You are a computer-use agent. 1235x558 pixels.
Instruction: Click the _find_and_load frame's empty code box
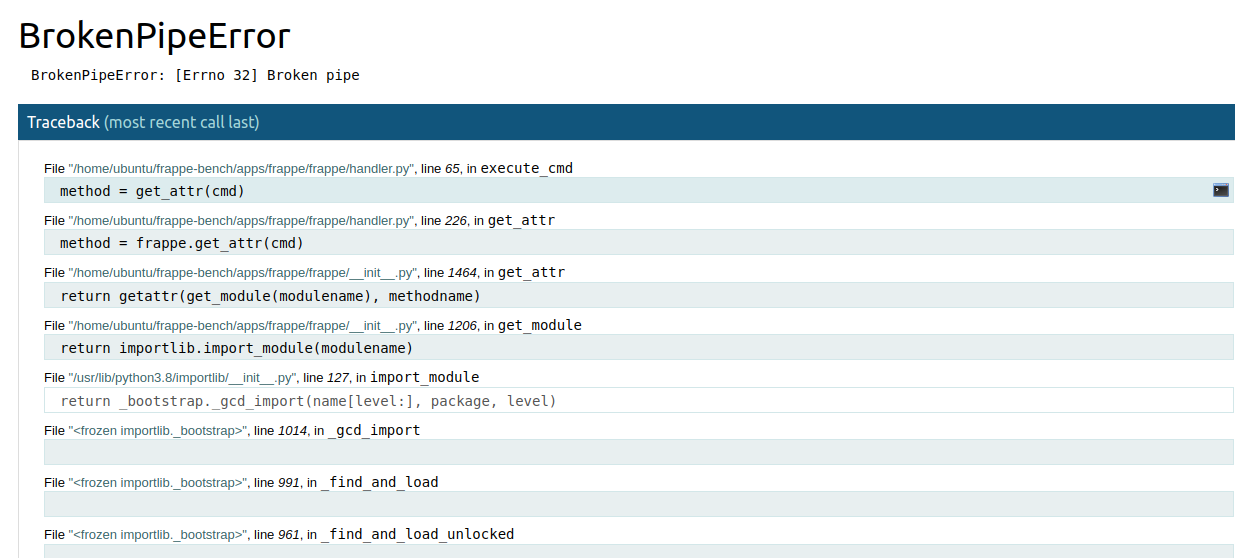(639, 504)
